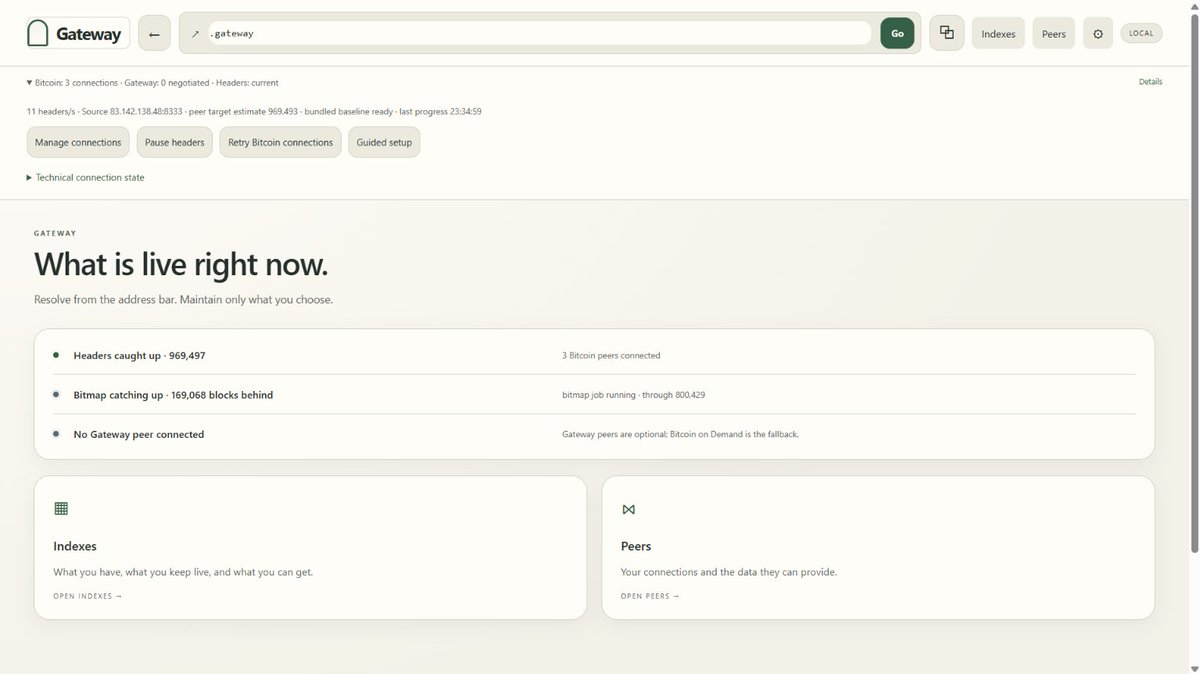1200x674 pixels.
Task: Click 'No Gateway peer connected' text
Action: [x=139, y=434]
